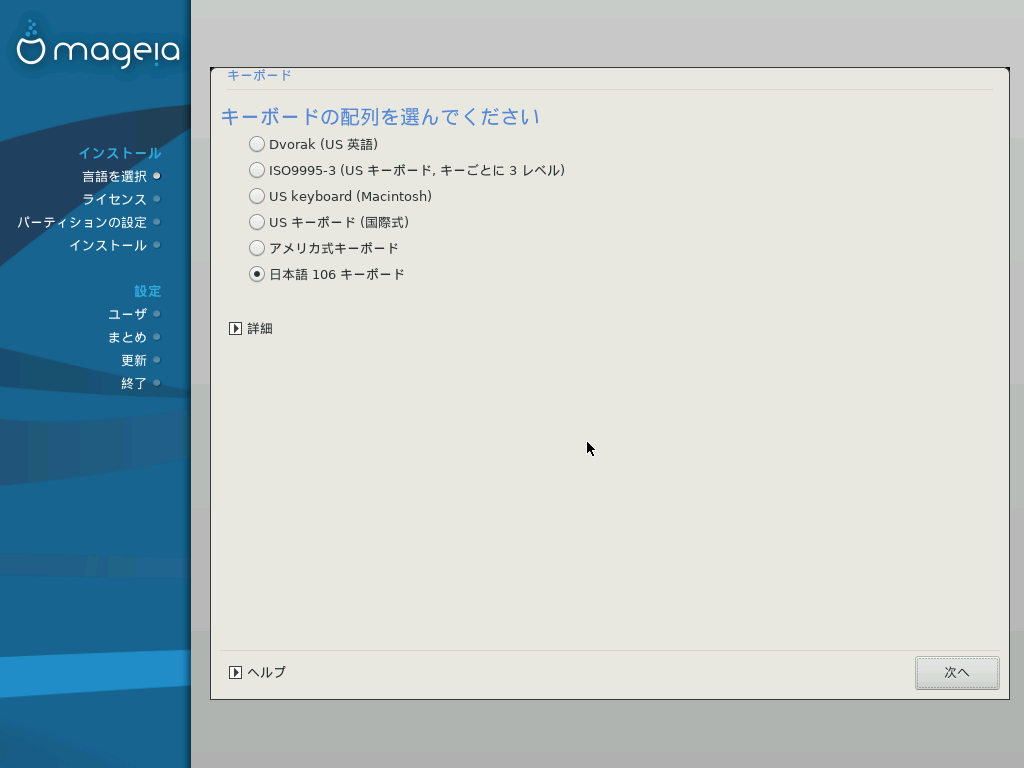Click インストール step under install heading
Screen dimensions: 1024x768
(x=108, y=246)
